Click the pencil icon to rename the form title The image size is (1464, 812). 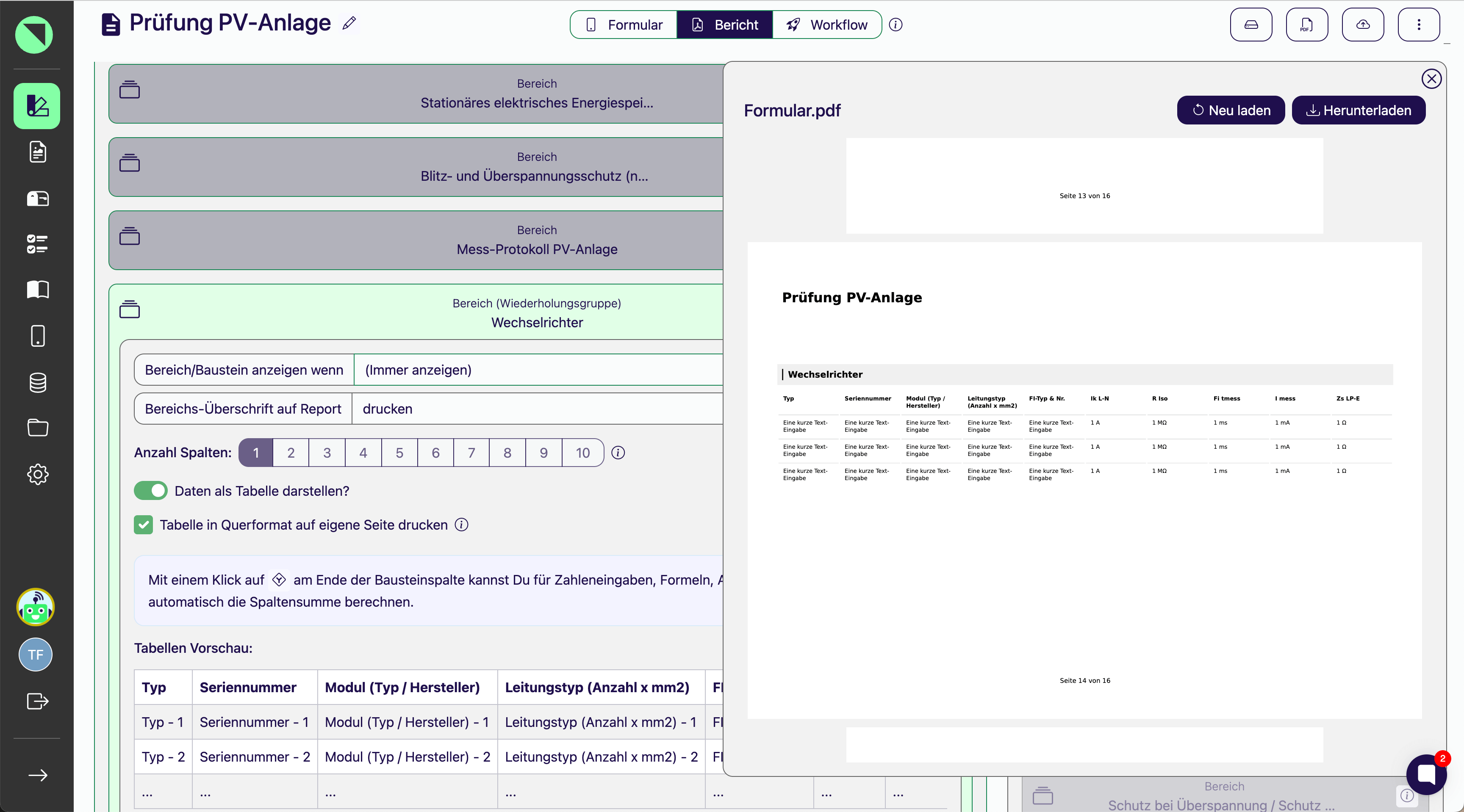349,23
